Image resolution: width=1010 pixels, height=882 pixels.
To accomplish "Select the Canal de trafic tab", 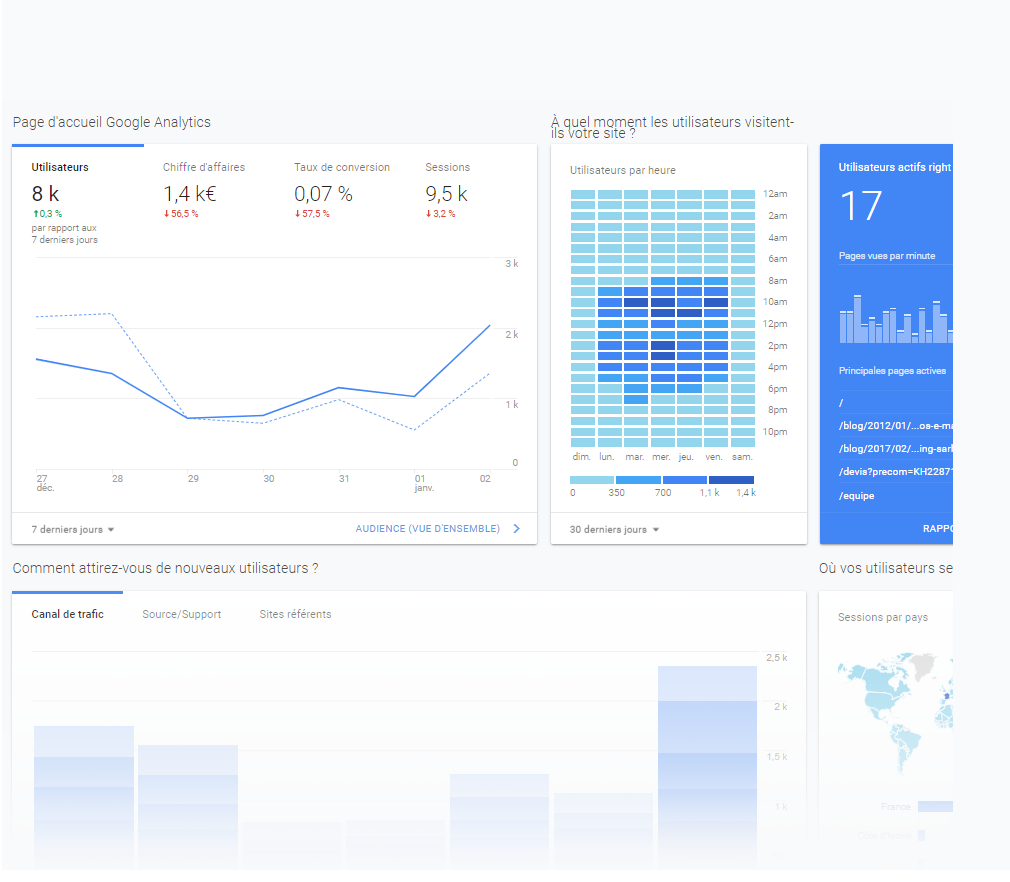I will point(67,614).
